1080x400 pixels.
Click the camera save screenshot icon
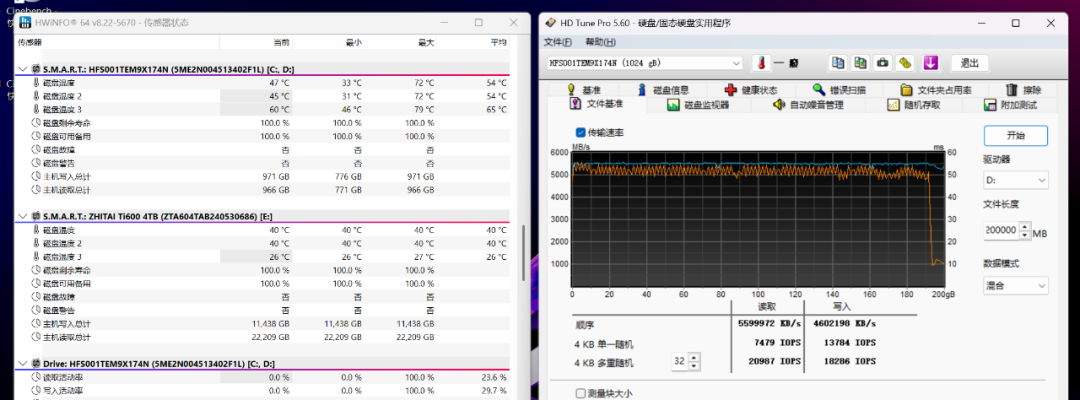[882, 63]
